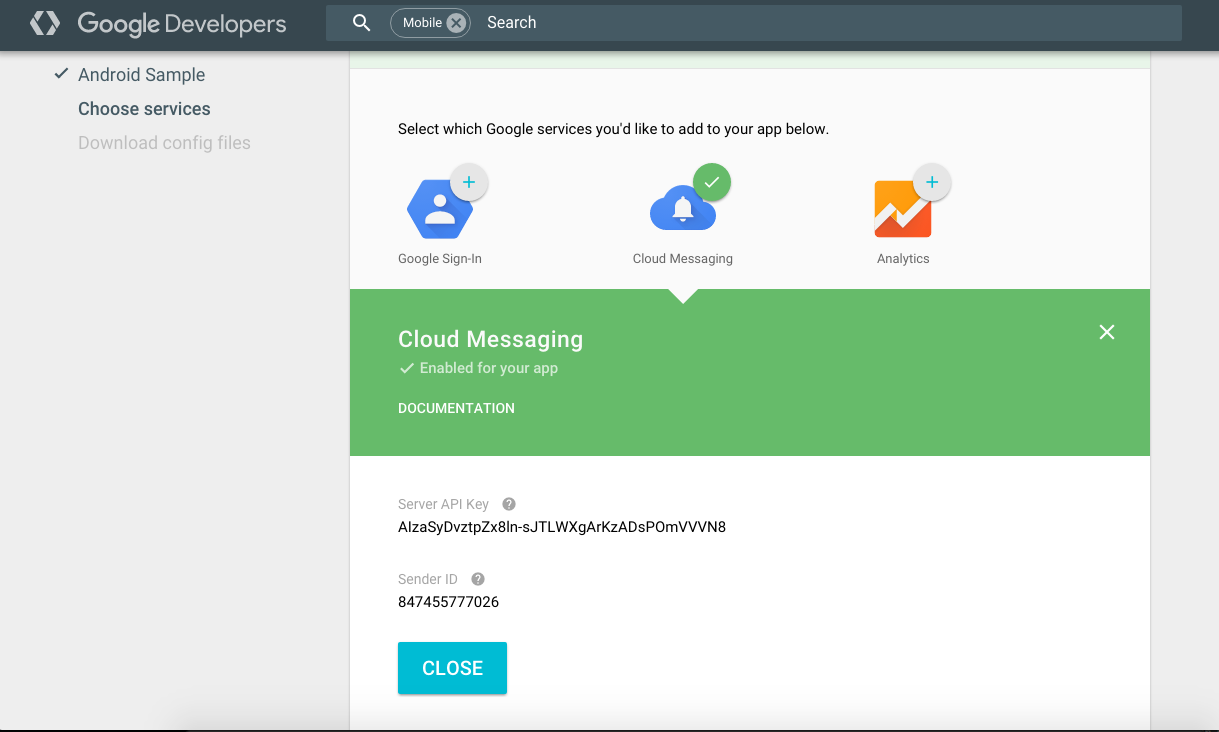Click the Cloud Messaging label under icon

click(x=683, y=259)
